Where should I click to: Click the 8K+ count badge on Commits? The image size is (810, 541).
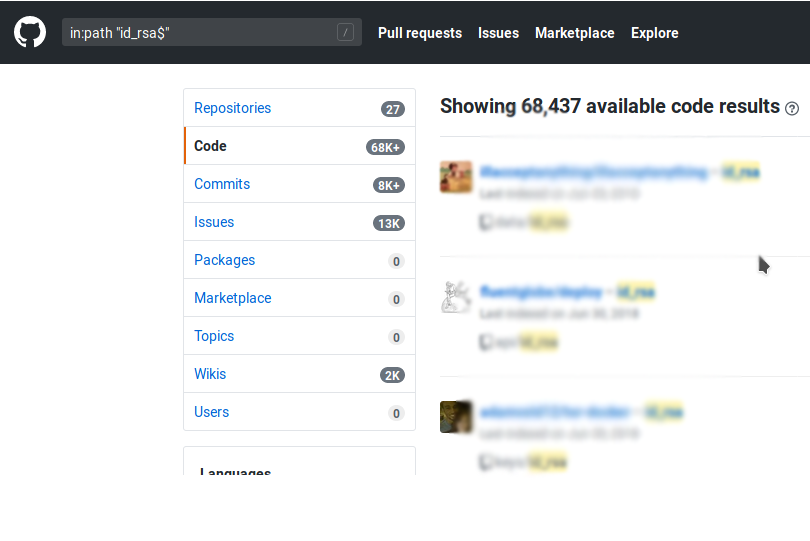pos(388,185)
